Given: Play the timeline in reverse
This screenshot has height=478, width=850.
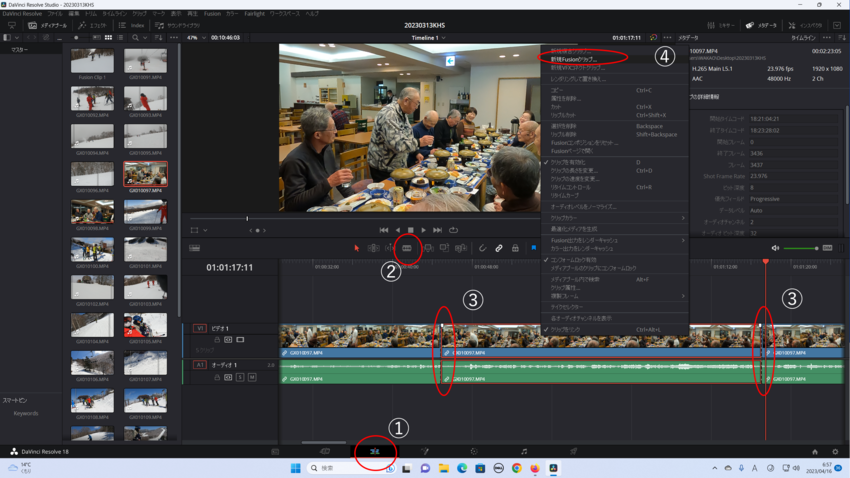Looking at the screenshot, I should click(398, 230).
